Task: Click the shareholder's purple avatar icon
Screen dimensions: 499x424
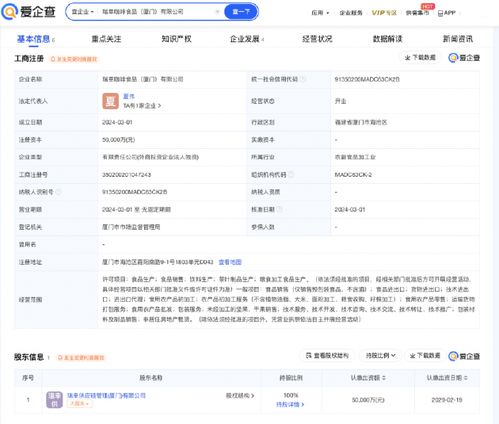Action: click(x=54, y=400)
